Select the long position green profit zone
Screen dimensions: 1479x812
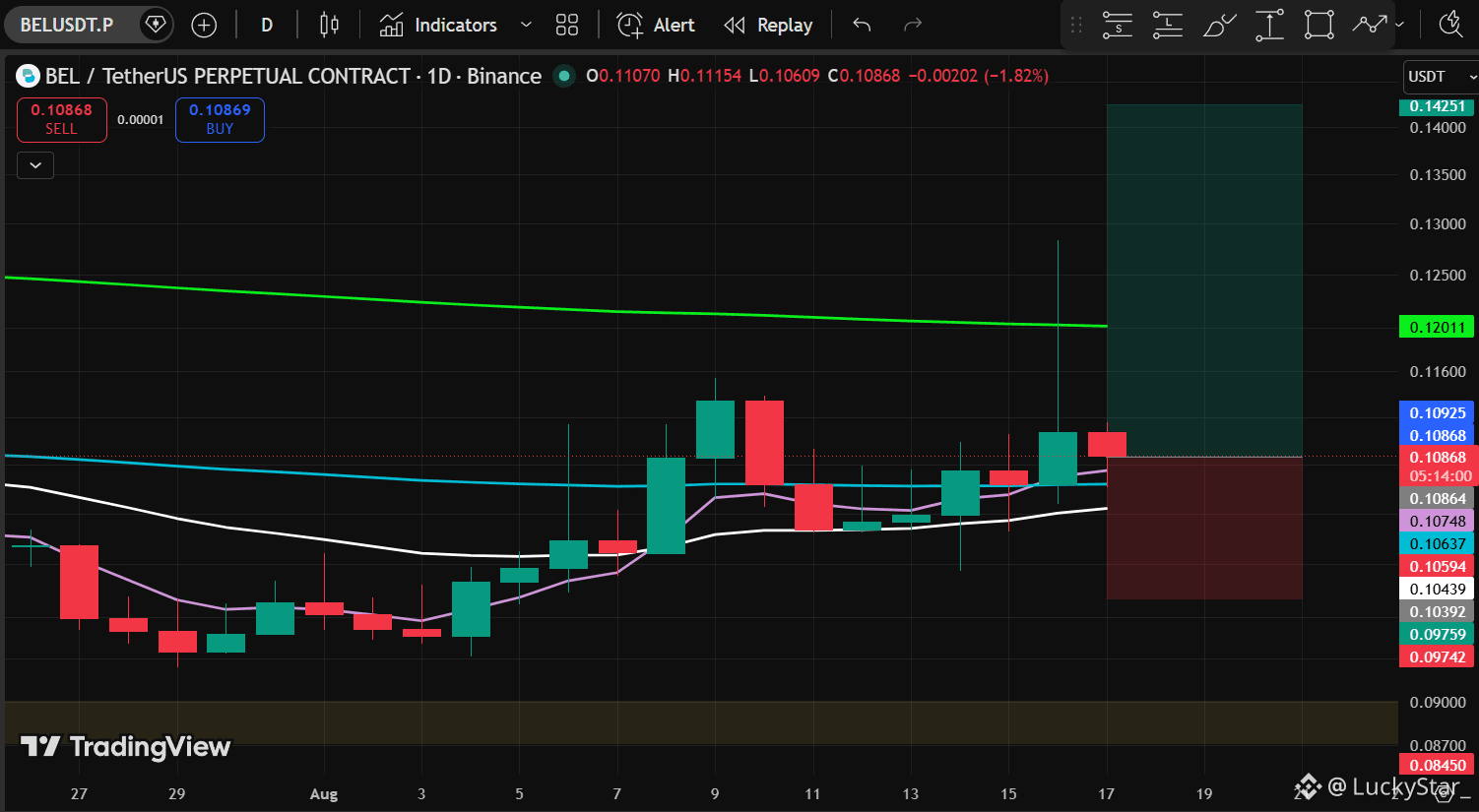click(x=1204, y=281)
